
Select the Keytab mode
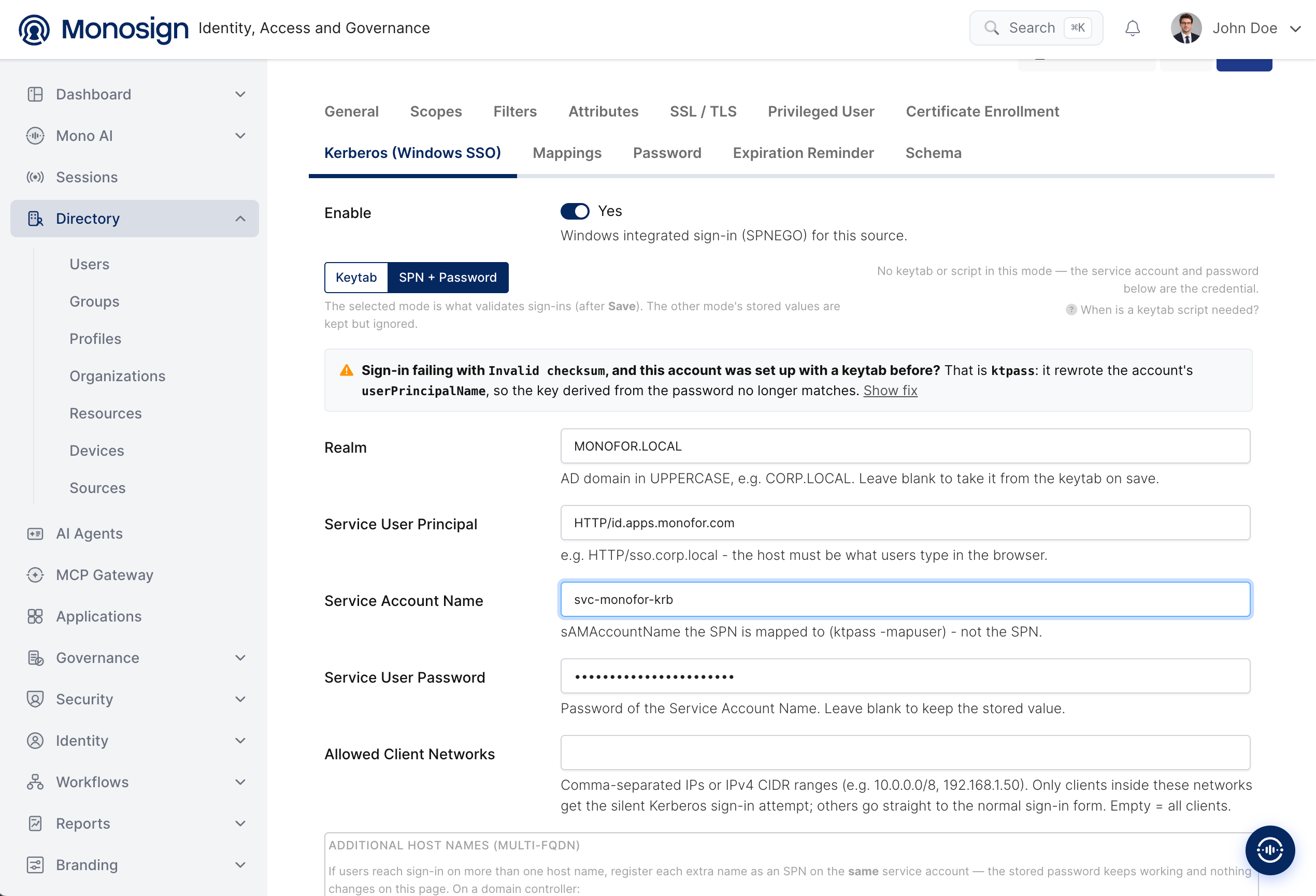(356, 278)
